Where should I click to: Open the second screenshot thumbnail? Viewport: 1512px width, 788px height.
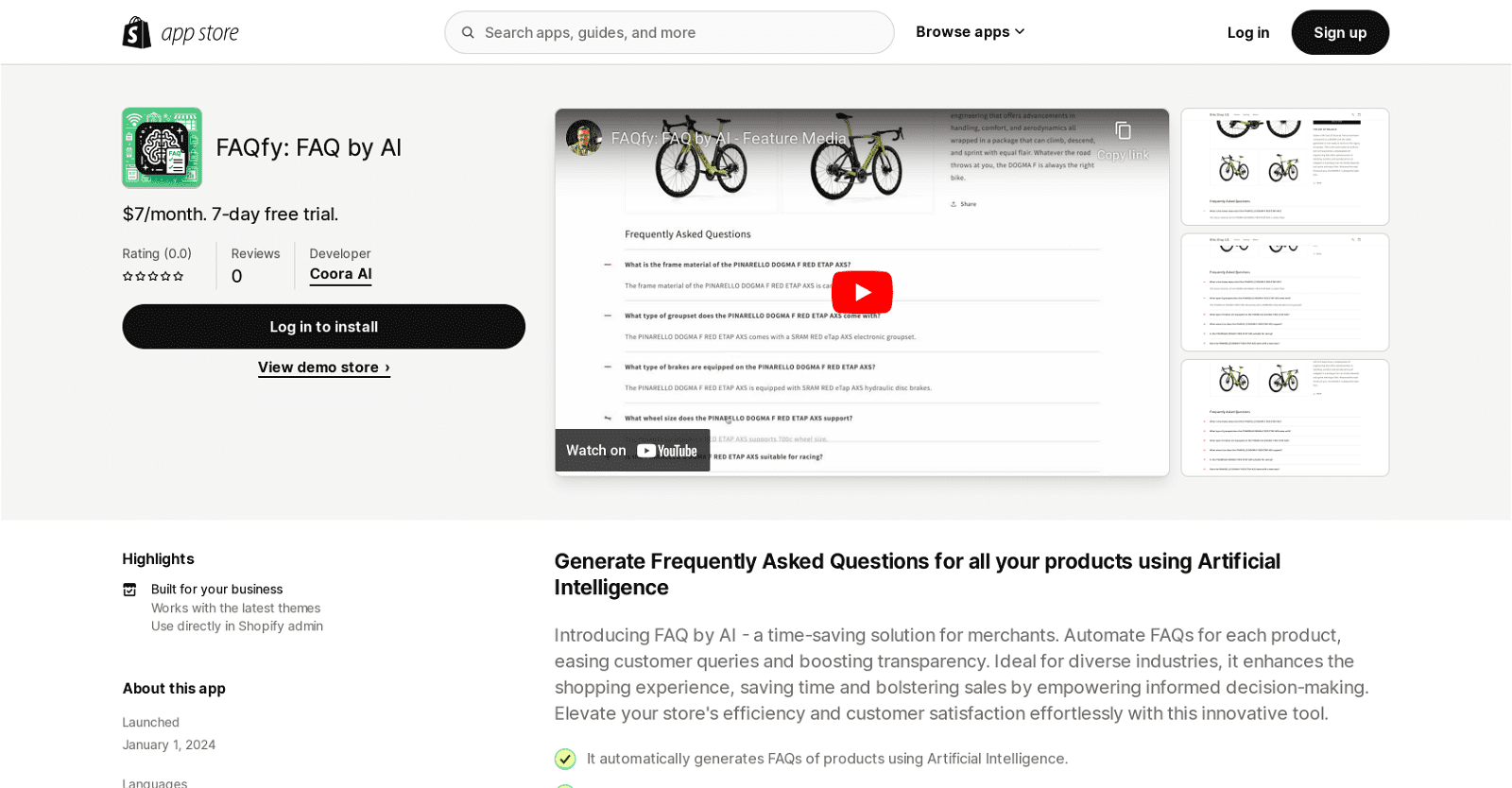(1284, 292)
